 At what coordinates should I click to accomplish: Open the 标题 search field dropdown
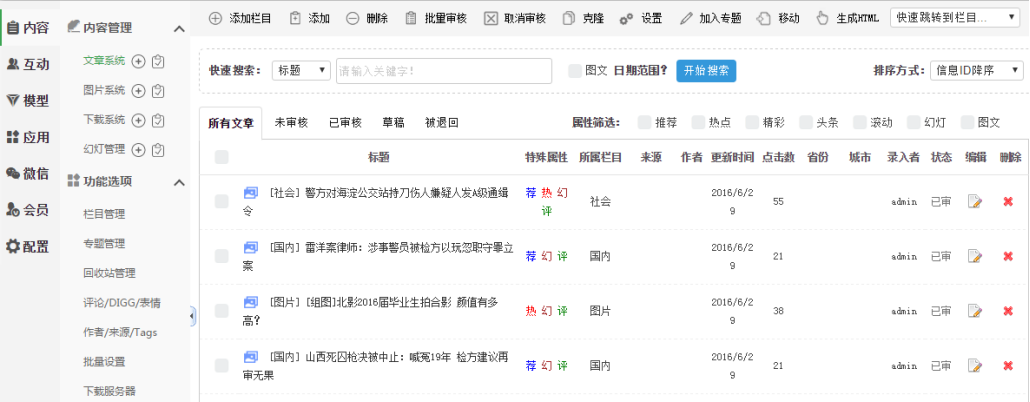301,71
